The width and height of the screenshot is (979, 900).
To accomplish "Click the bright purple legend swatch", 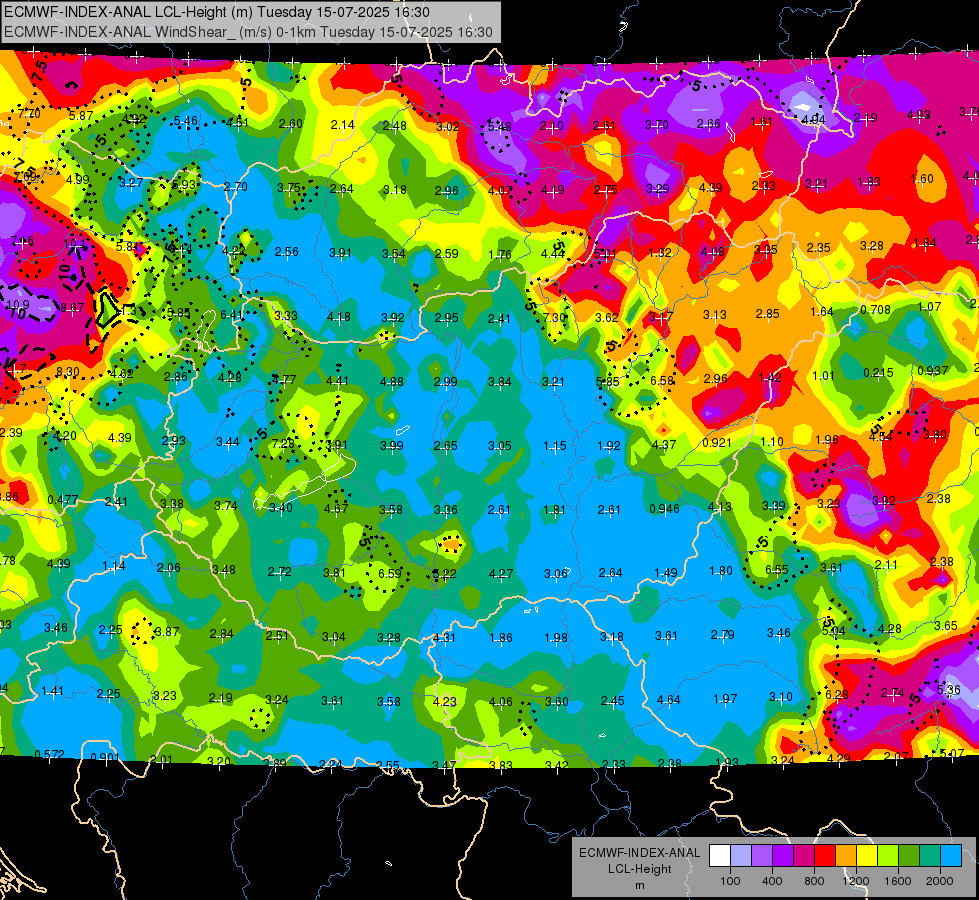I will [x=783, y=856].
